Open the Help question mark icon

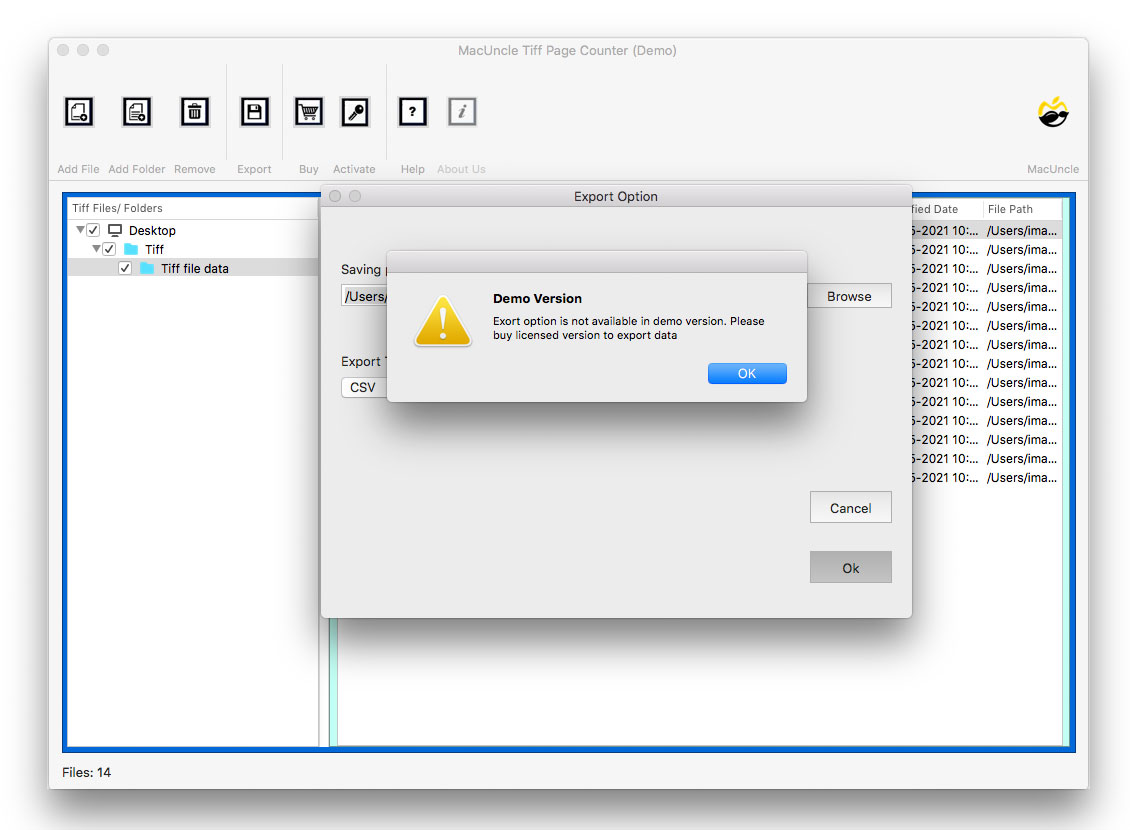[x=412, y=112]
